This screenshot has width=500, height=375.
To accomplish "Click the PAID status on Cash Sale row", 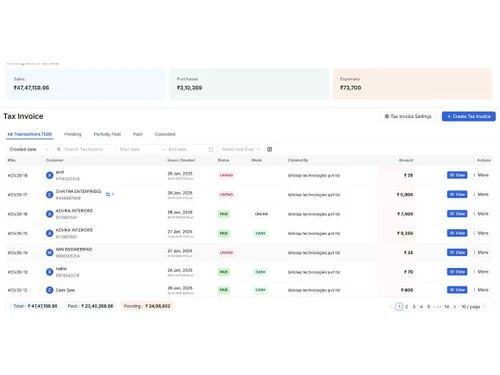I will click(224, 290).
